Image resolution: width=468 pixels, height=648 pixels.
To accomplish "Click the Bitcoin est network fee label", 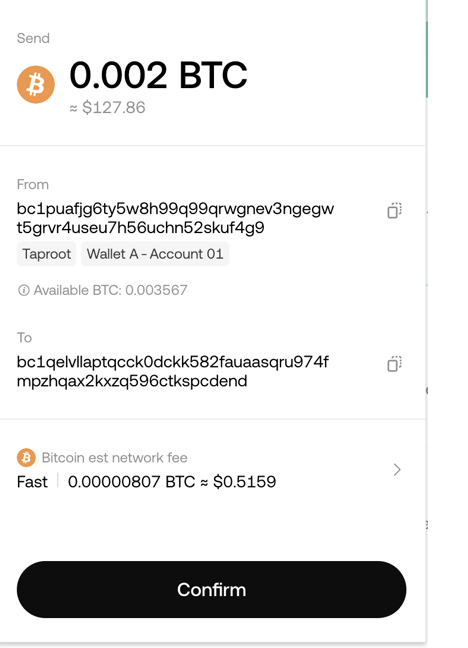I will click(x=115, y=457).
